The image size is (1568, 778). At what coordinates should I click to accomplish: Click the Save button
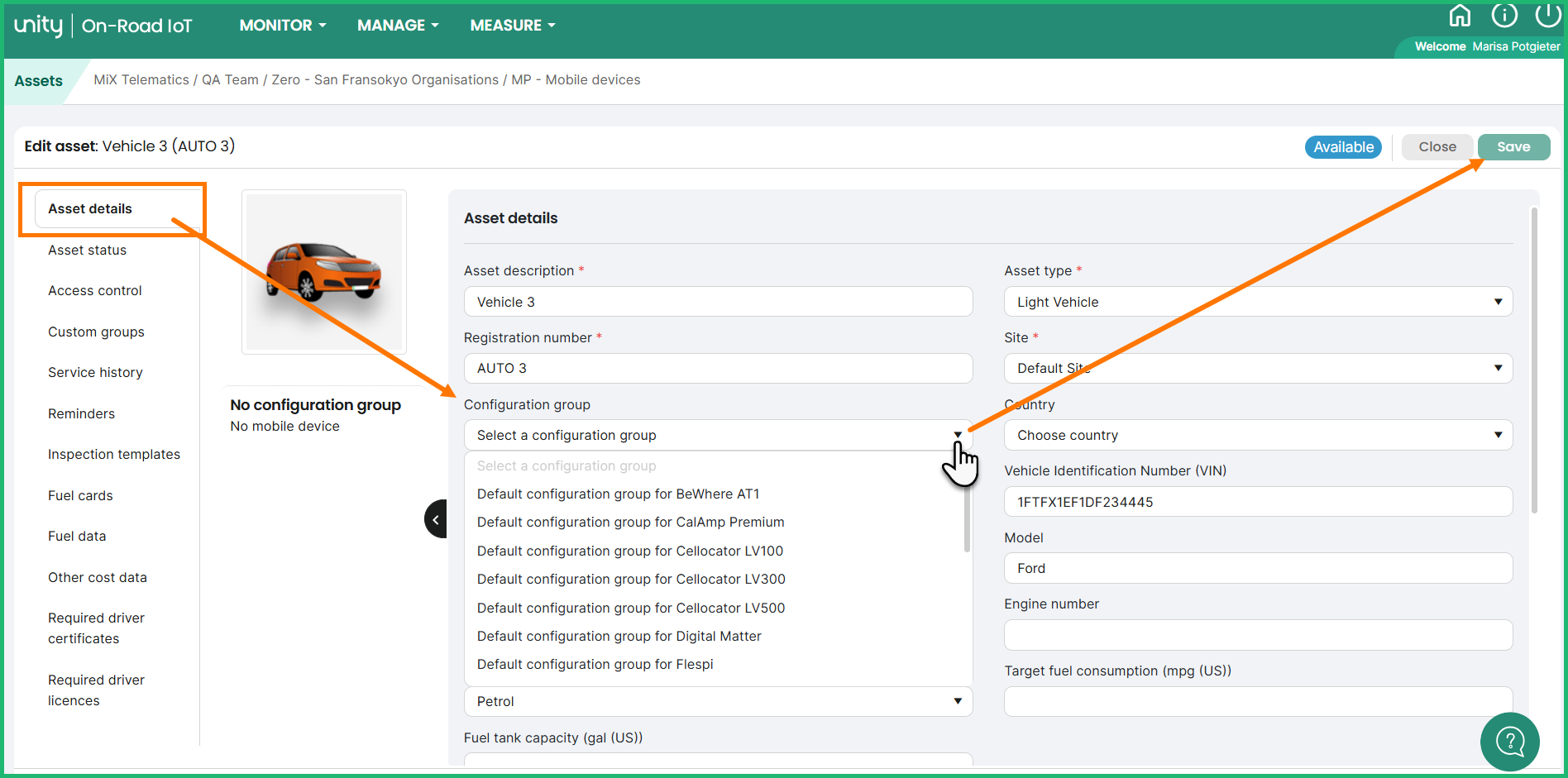1513,147
